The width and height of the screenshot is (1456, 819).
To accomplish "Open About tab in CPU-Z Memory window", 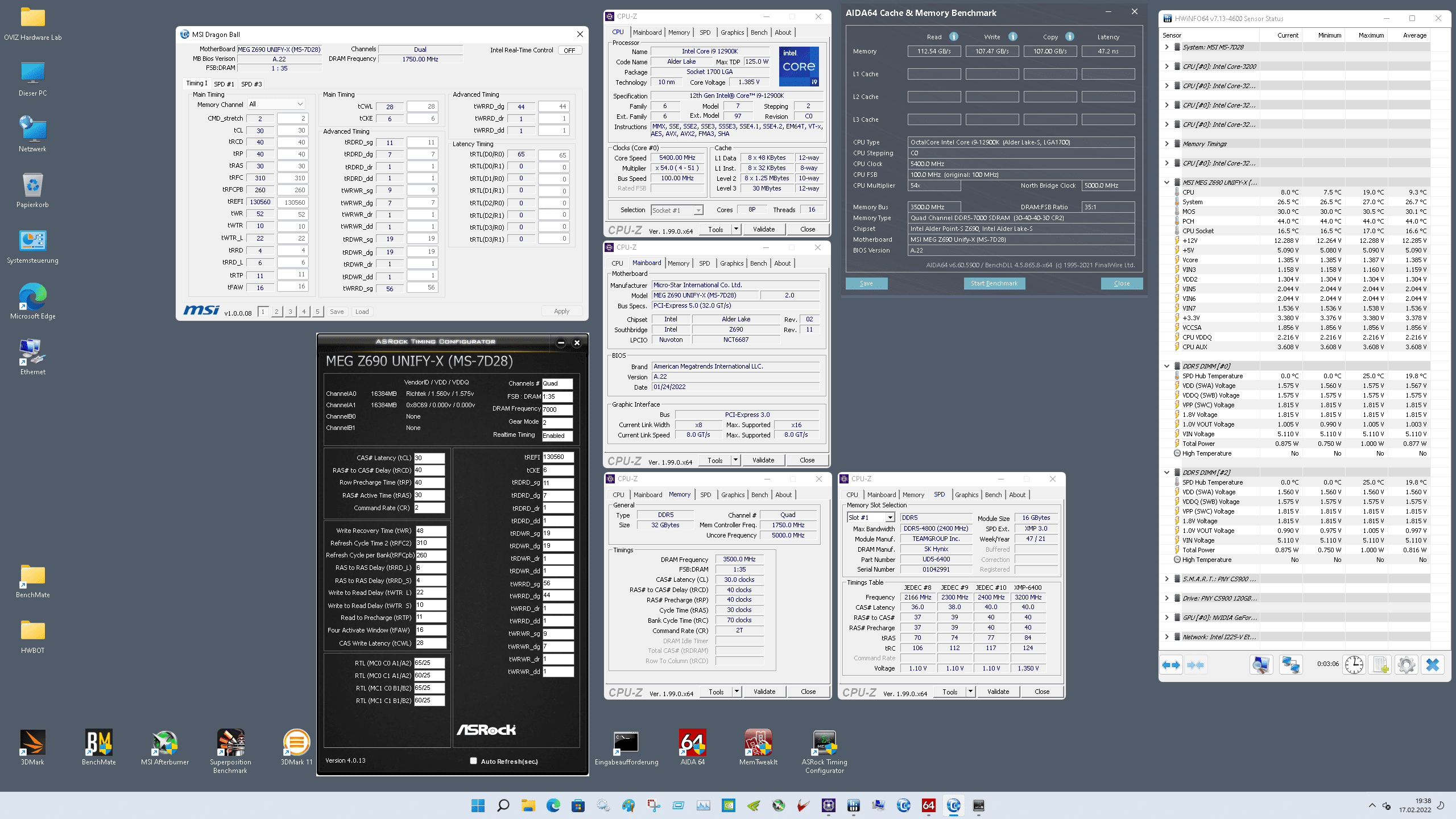I will [783, 495].
